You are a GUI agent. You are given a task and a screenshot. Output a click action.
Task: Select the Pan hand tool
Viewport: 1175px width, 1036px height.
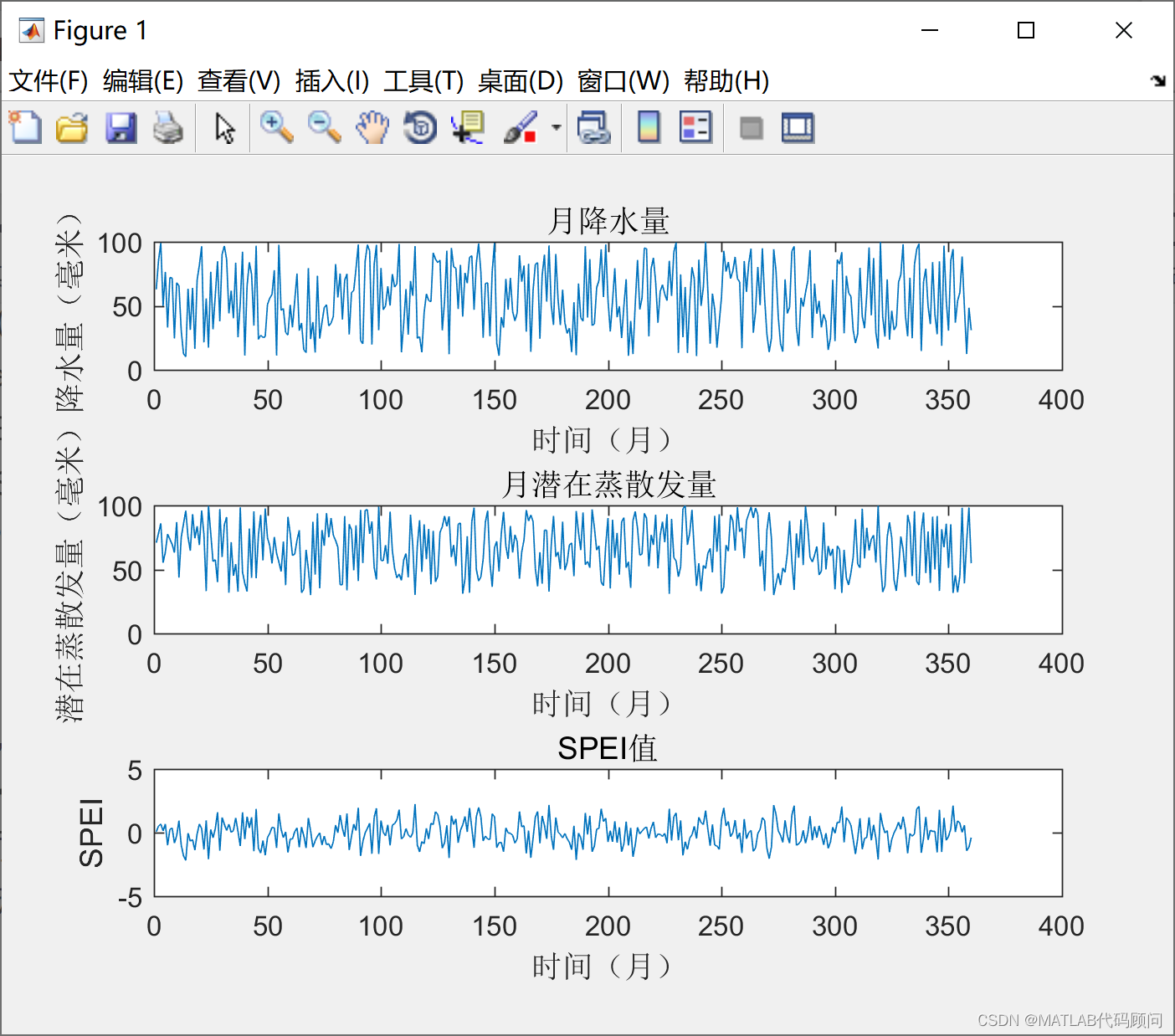coord(372,128)
